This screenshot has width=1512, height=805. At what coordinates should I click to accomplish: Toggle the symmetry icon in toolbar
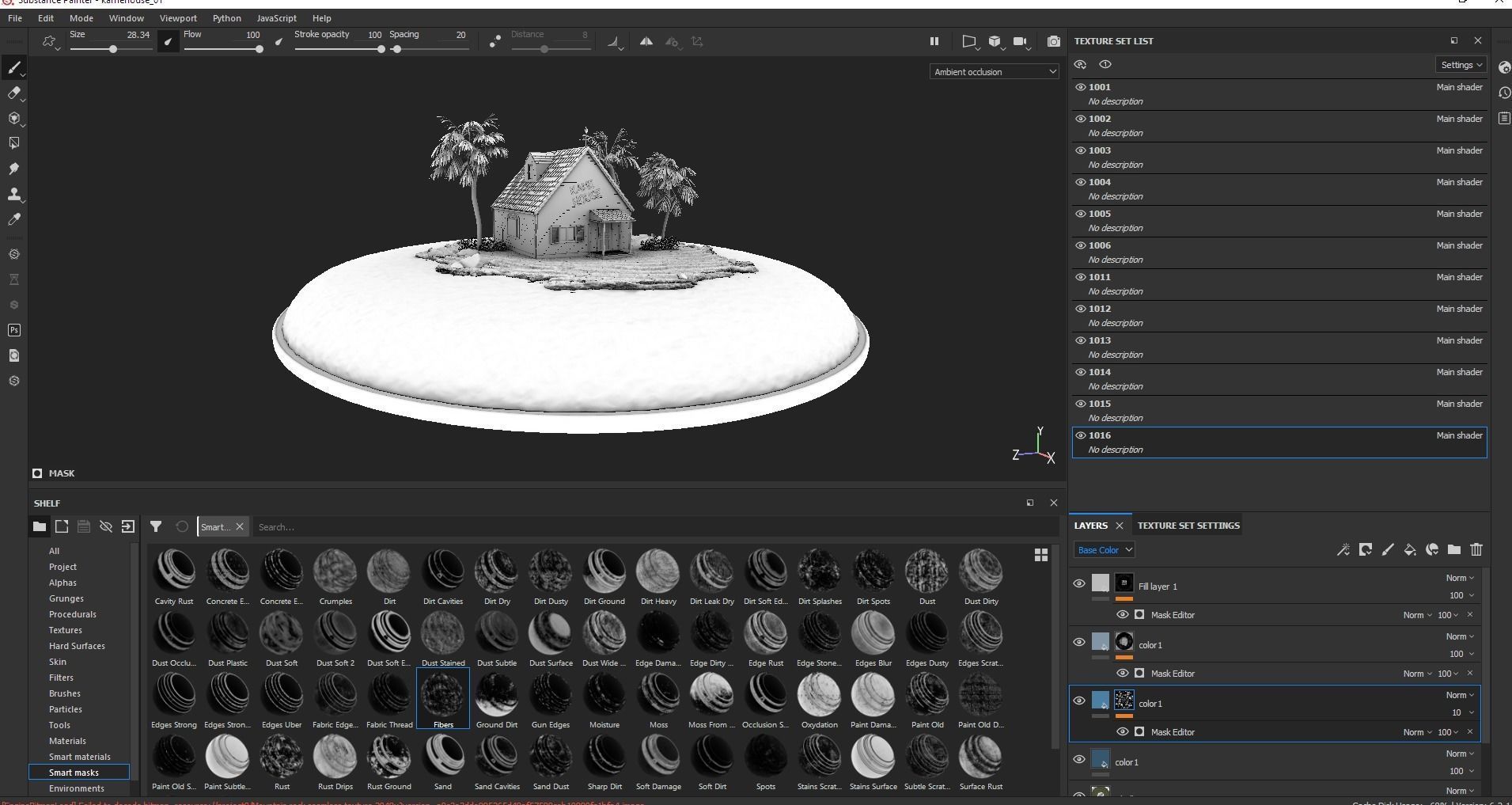tap(646, 41)
